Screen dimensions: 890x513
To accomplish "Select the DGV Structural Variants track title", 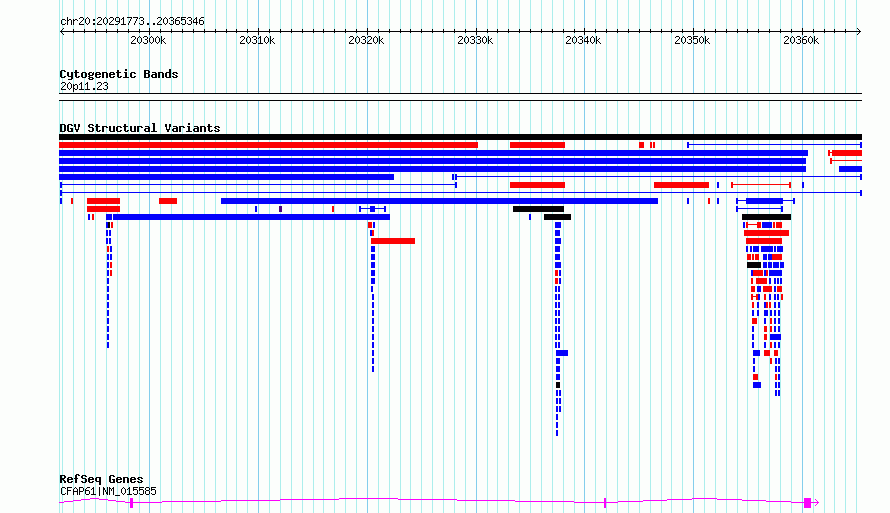I will 140,128.
